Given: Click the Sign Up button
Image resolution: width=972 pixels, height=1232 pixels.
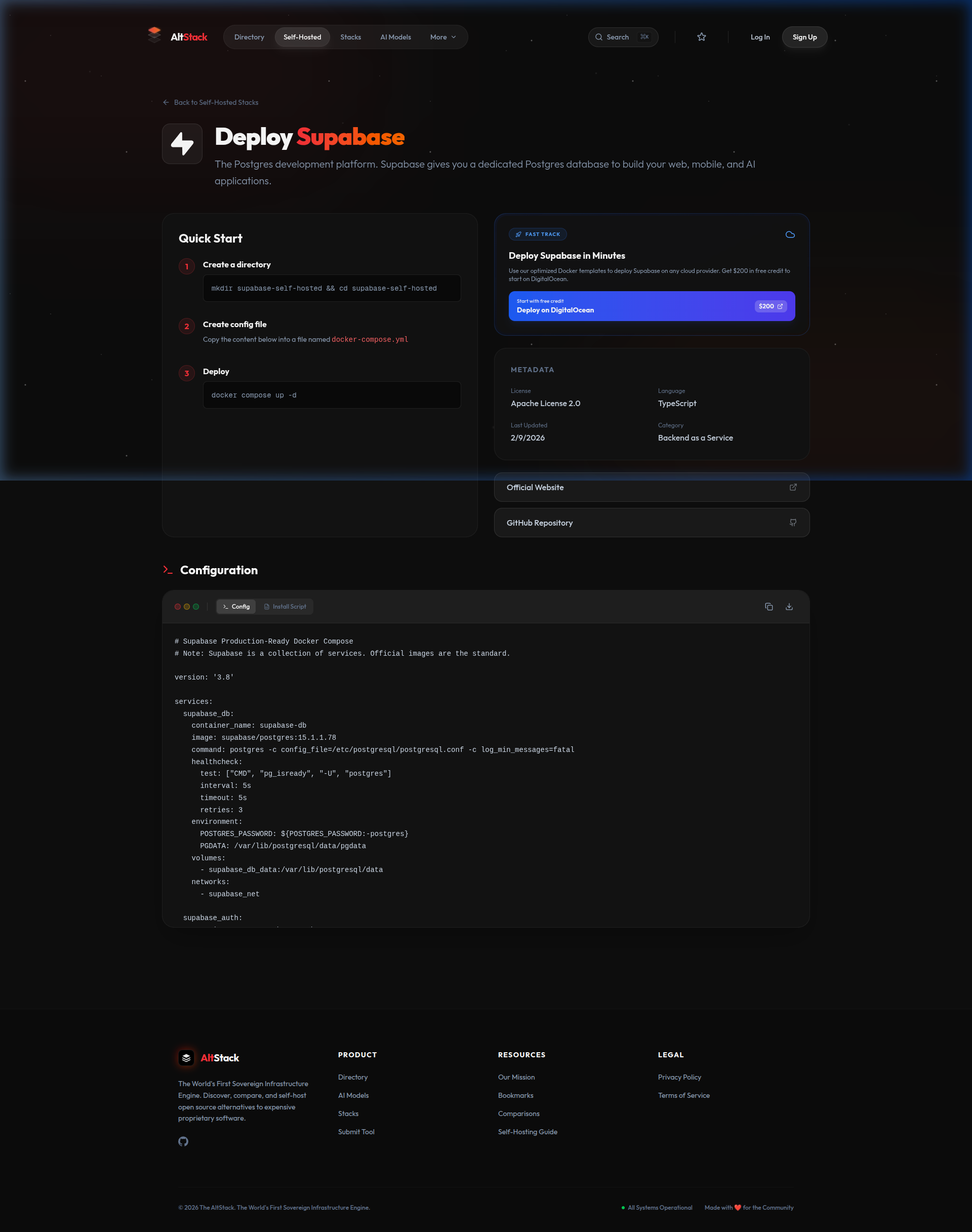Looking at the screenshot, I should pos(804,37).
